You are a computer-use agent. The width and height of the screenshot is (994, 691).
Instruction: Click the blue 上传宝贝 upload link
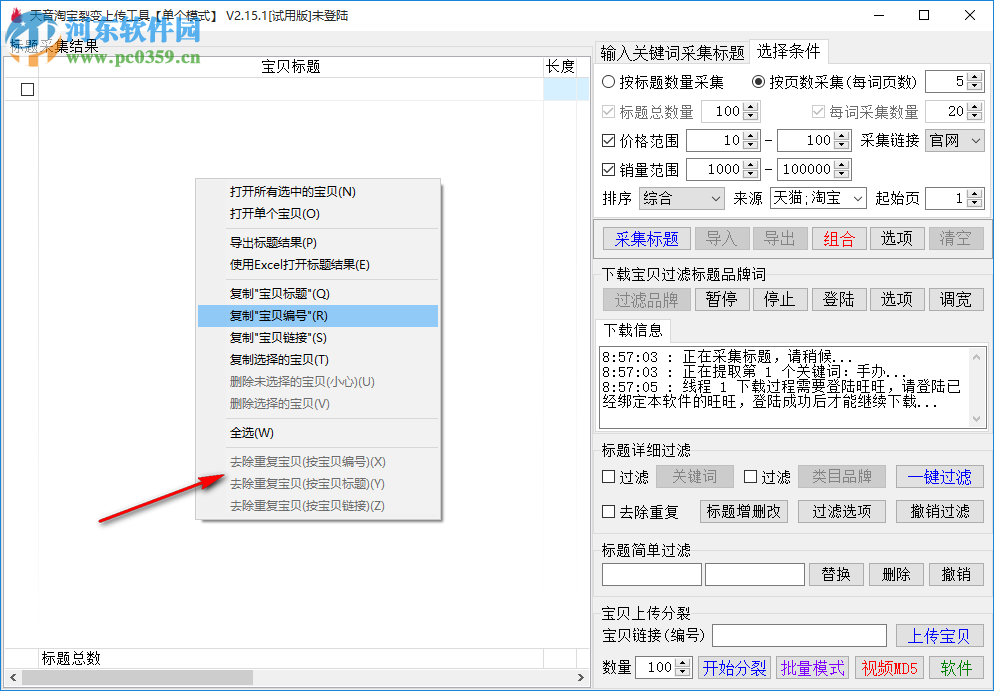pos(940,635)
